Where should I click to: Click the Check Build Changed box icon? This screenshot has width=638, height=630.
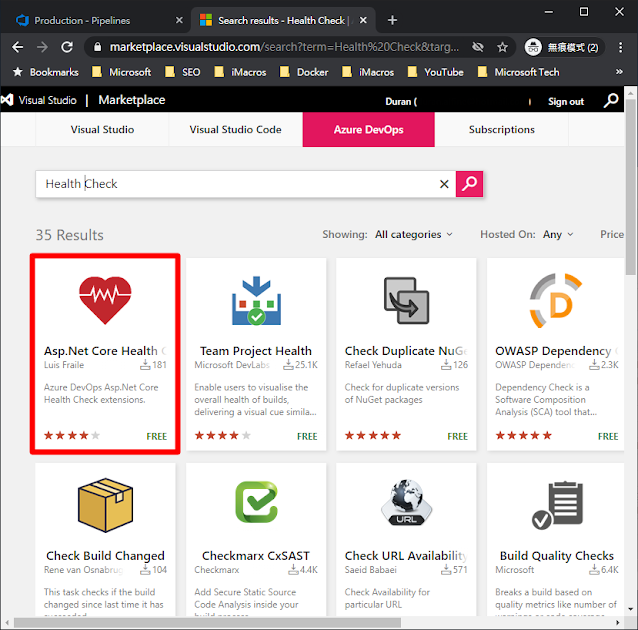pyautogui.click(x=105, y=505)
